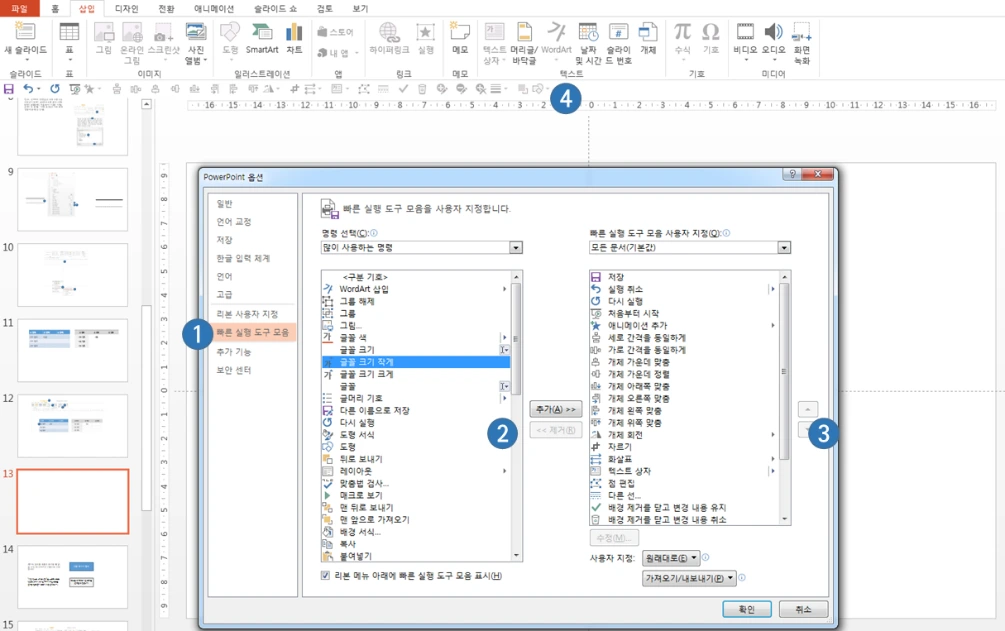The height and width of the screenshot is (631, 1005).
Task: Select 리본 사용자 지정 category in options
Action: (247, 314)
